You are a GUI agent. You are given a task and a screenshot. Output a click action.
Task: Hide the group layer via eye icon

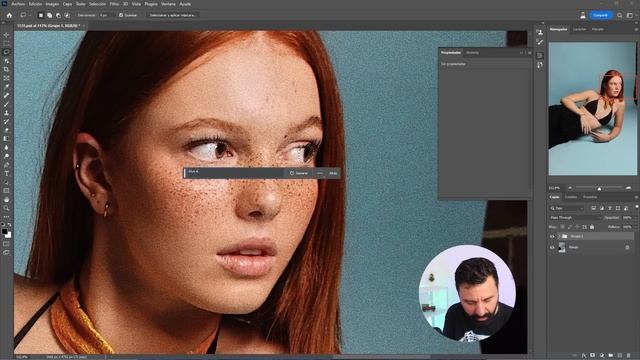(x=552, y=236)
